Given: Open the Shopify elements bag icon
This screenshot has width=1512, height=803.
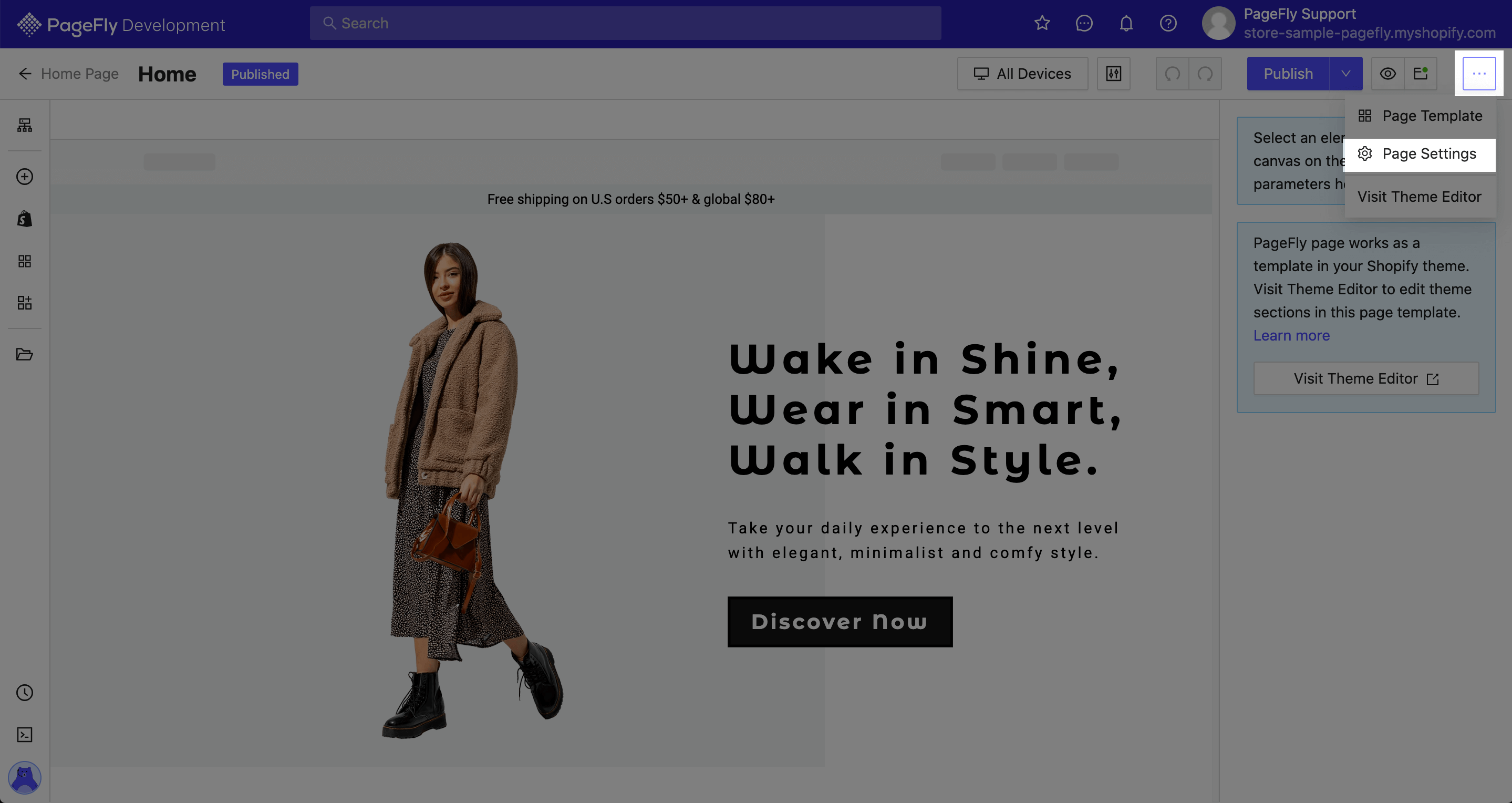Looking at the screenshot, I should (25, 219).
